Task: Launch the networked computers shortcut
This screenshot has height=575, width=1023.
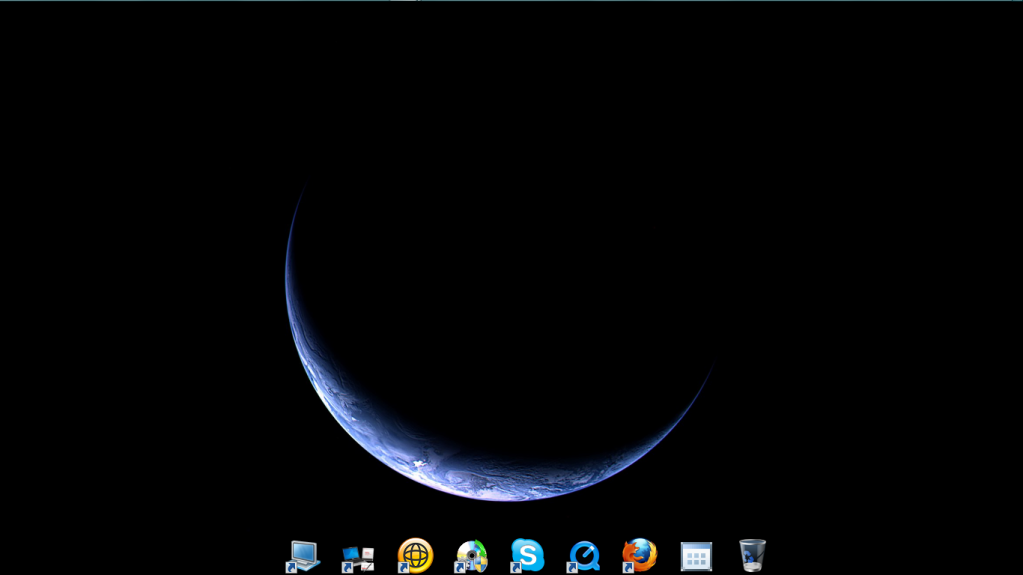Action: pyautogui.click(x=358, y=556)
